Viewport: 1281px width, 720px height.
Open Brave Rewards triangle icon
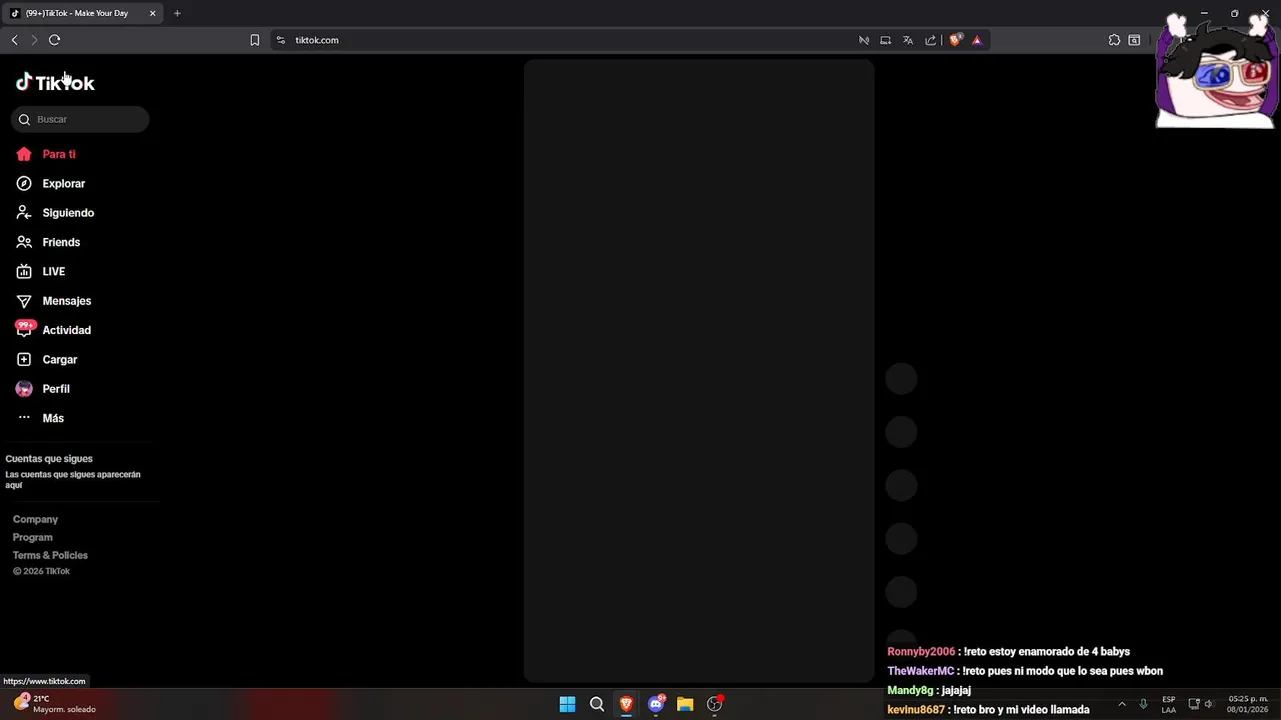(x=977, y=40)
